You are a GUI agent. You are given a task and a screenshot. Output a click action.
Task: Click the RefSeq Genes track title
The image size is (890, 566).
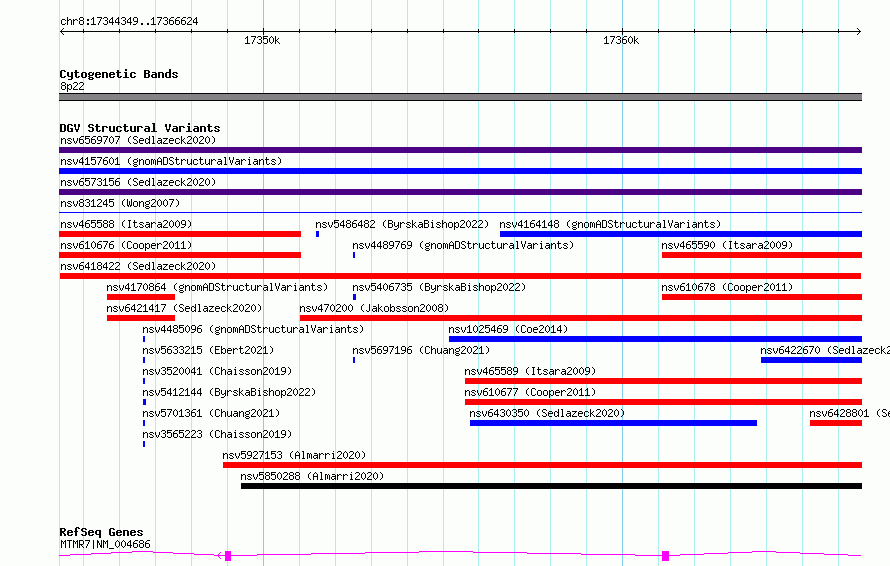pos(102,532)
